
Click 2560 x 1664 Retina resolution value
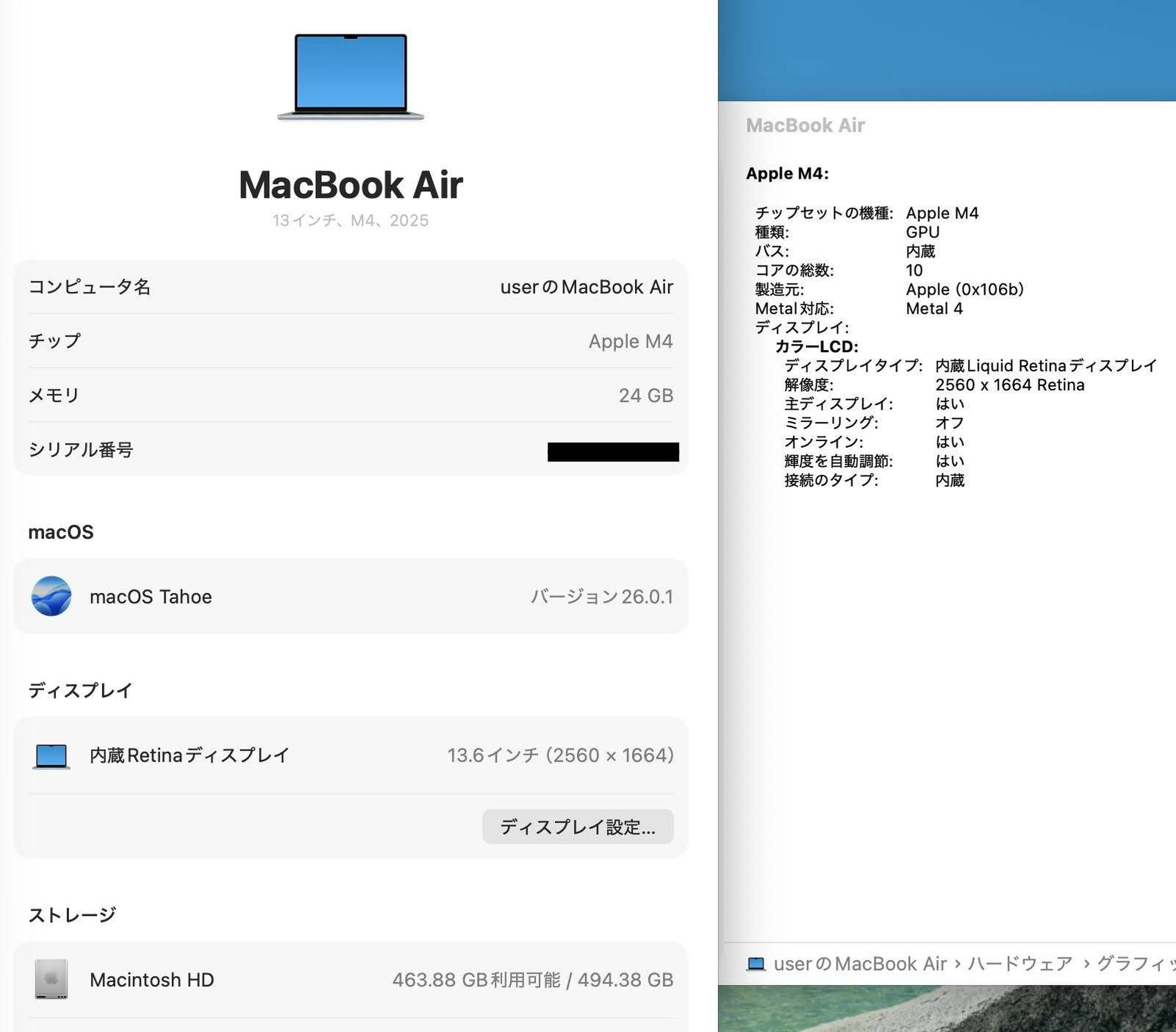pyautogui.click(x=1009, y=385)
